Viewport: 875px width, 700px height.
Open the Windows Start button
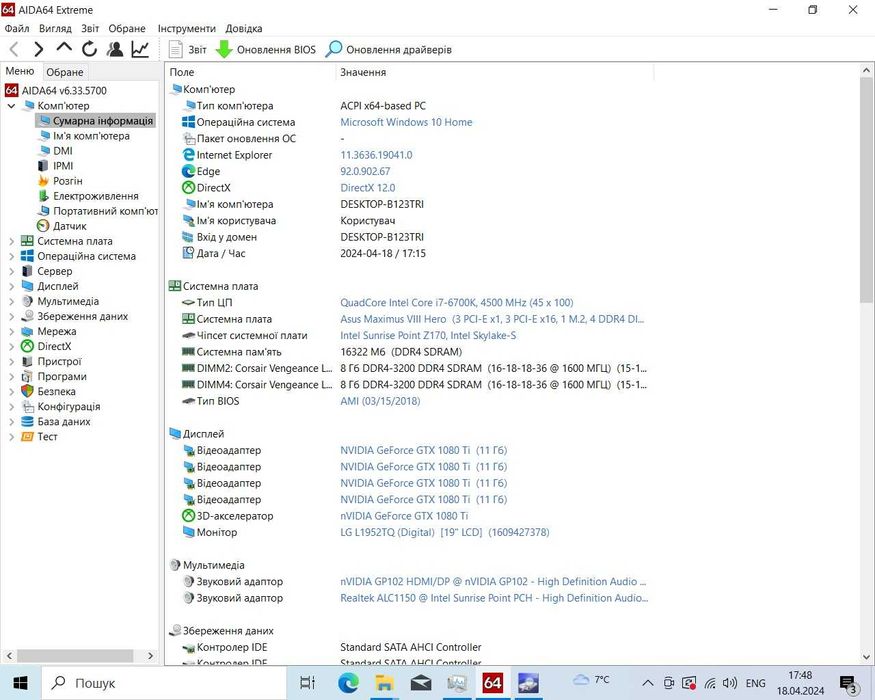point(21,683)
